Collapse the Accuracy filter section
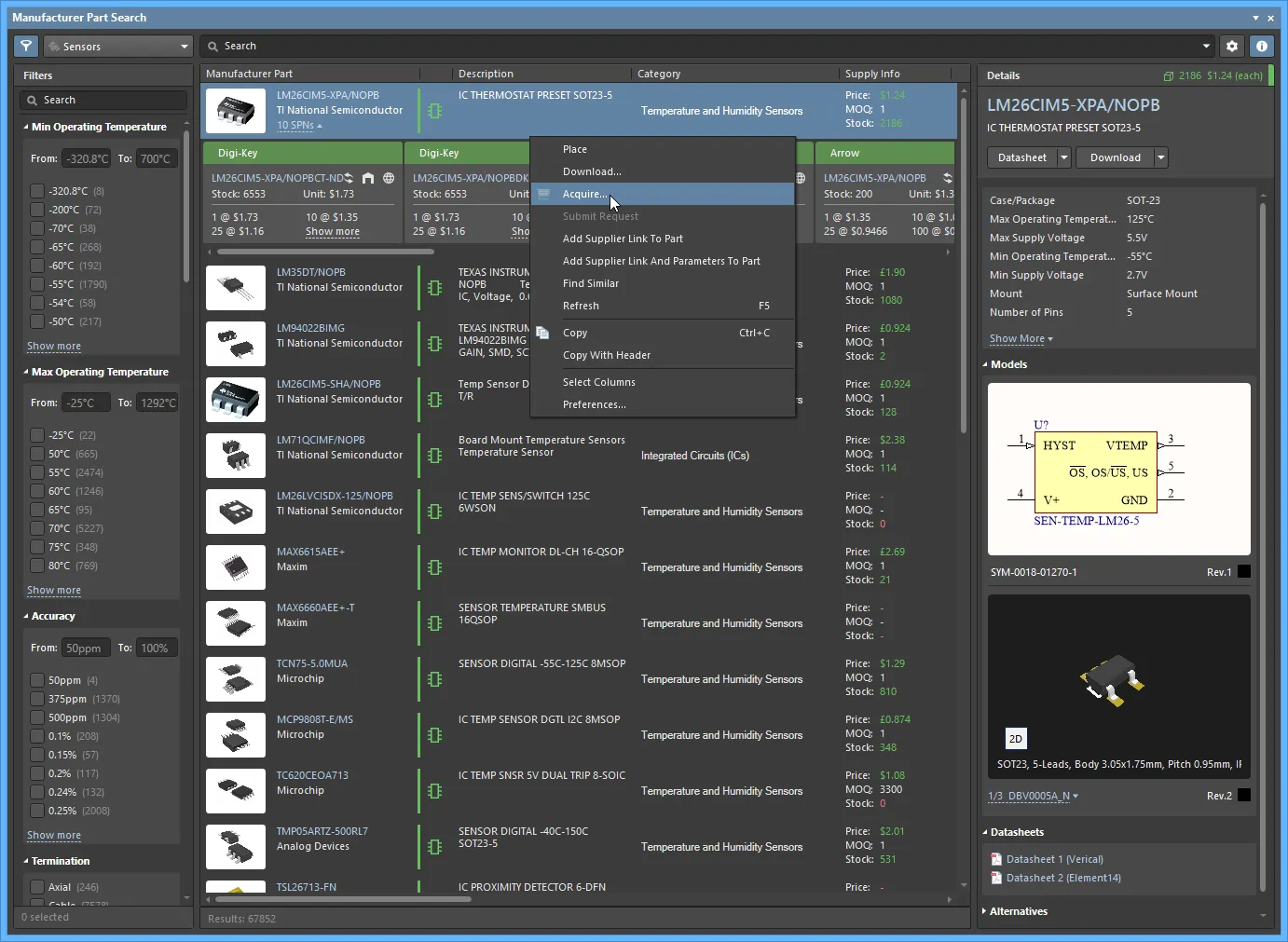 pos(26,616)
